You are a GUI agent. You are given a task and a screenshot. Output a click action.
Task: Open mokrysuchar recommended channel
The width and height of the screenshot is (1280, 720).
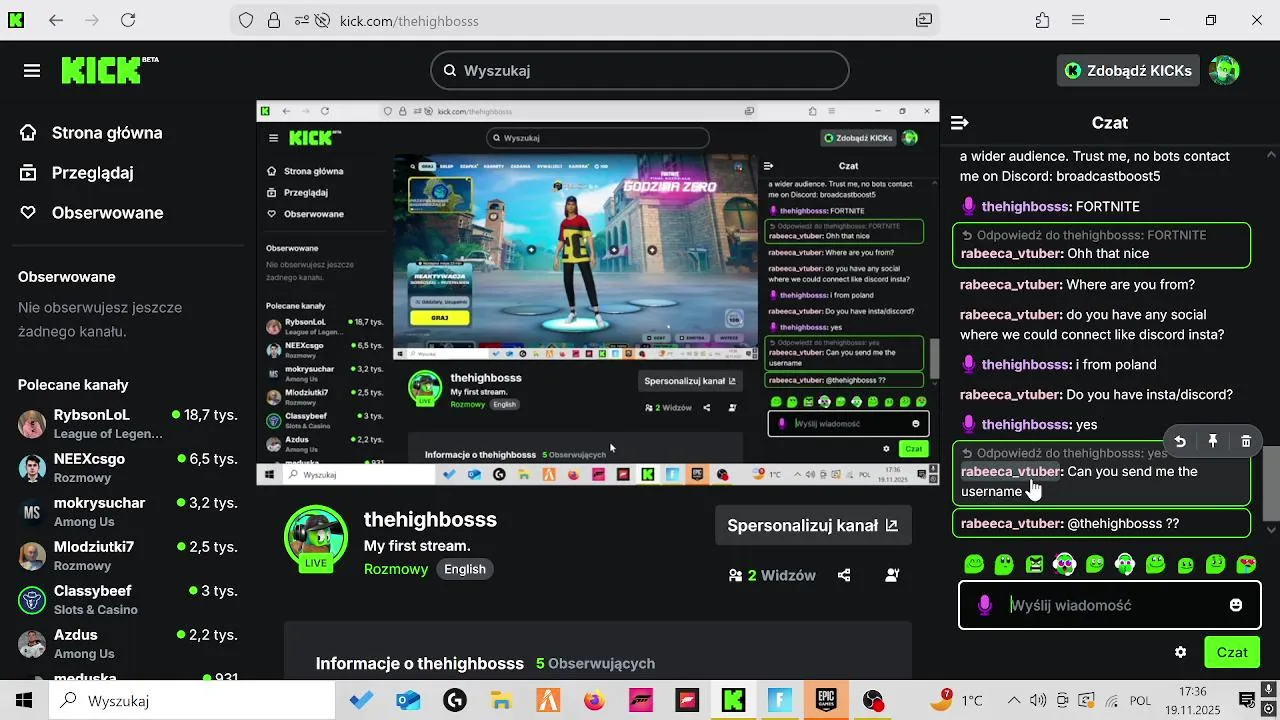[128, 511]
